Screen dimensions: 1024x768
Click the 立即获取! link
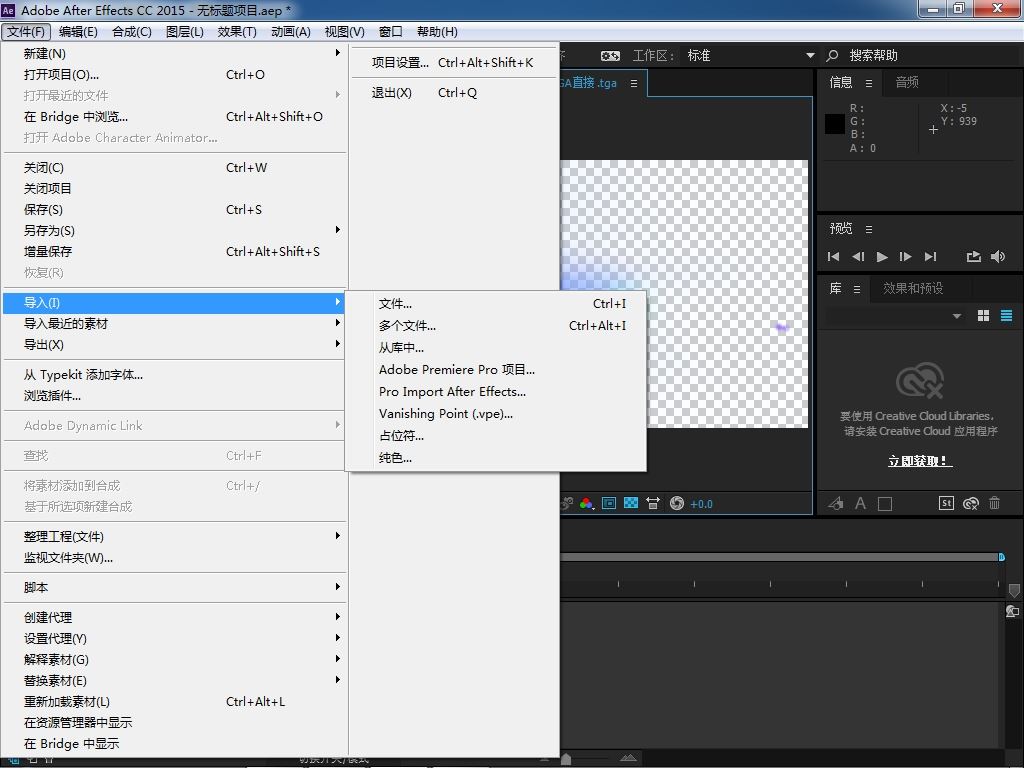coord(920,461)
